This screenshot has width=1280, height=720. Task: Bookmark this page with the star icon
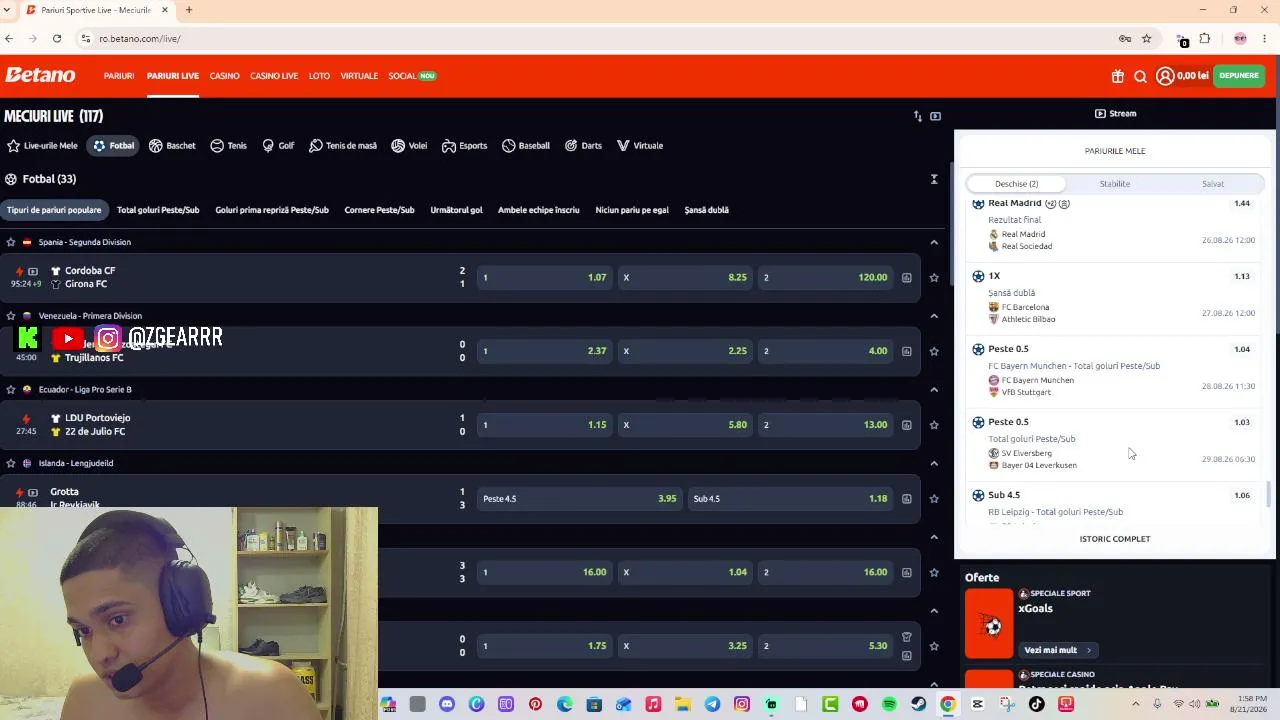pos(1147,38)
